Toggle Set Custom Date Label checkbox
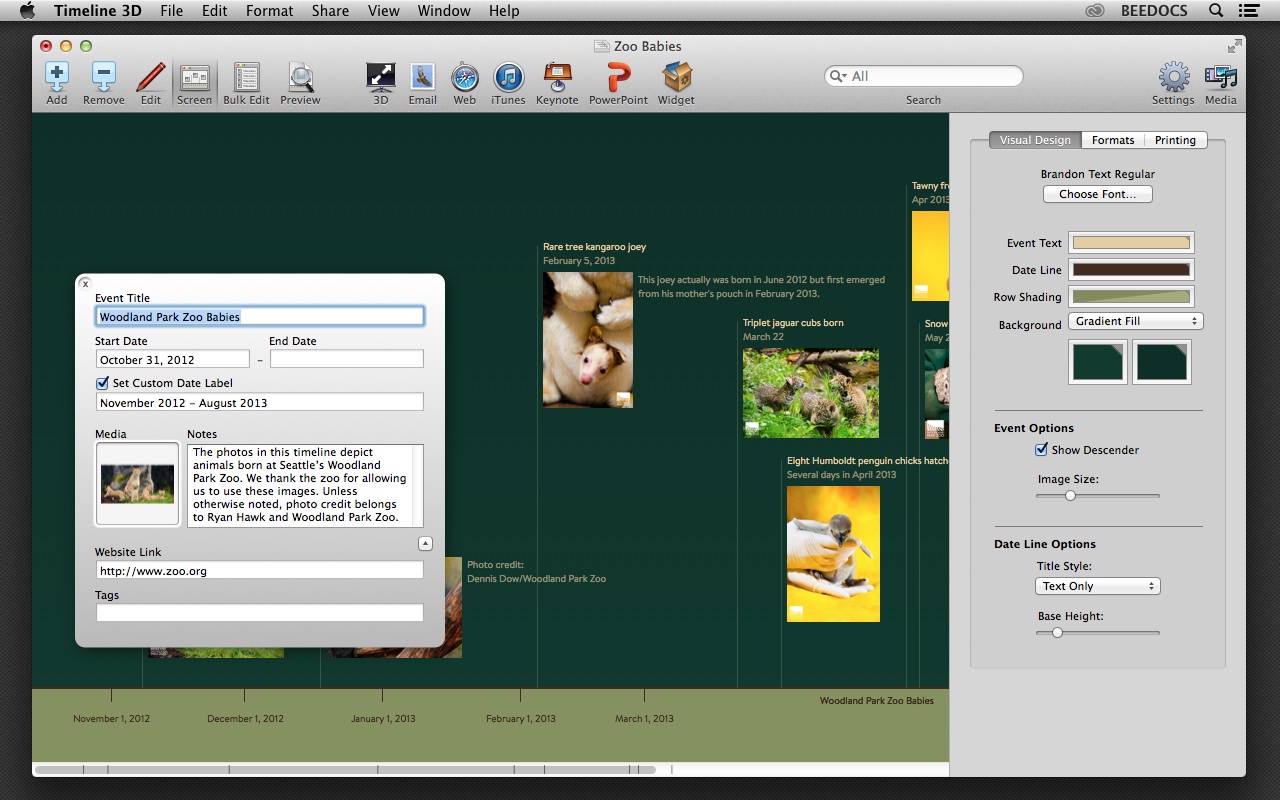The image size is (1280, 800). (102, 383)
